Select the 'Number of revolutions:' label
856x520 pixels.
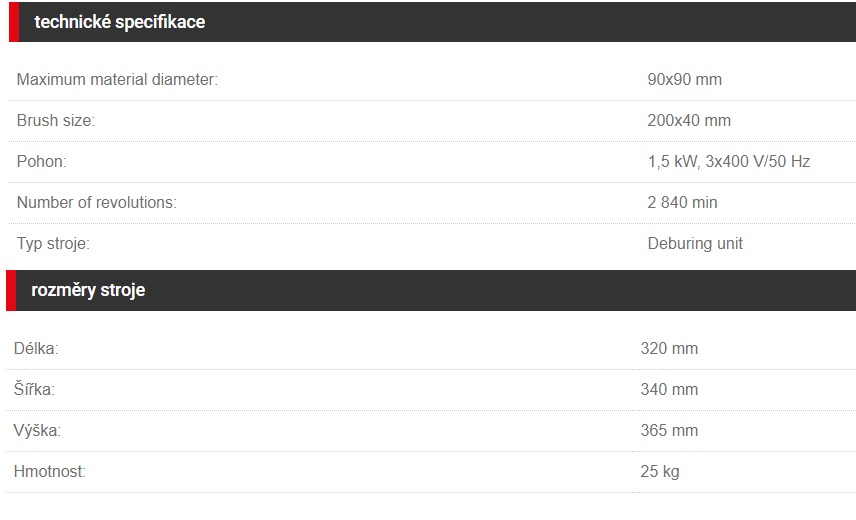97,202
